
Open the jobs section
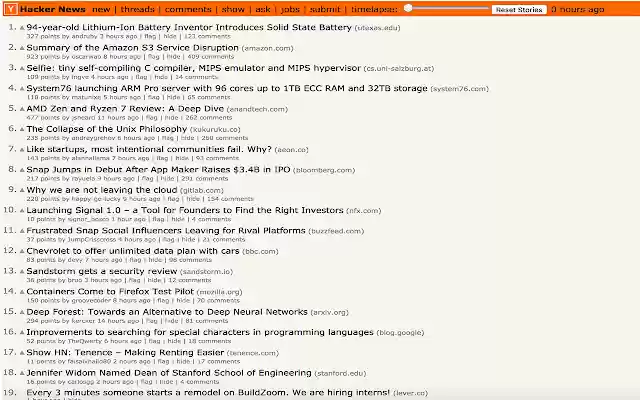point(290,9)
